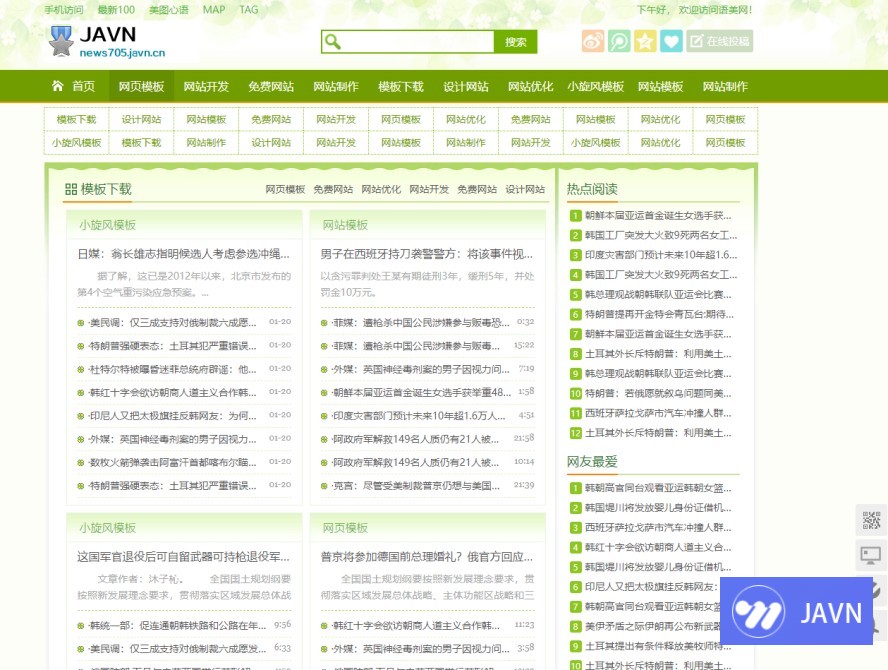The image size is (888, 670).
Task: Click the blue heart icon
Action: coord(671,41)
